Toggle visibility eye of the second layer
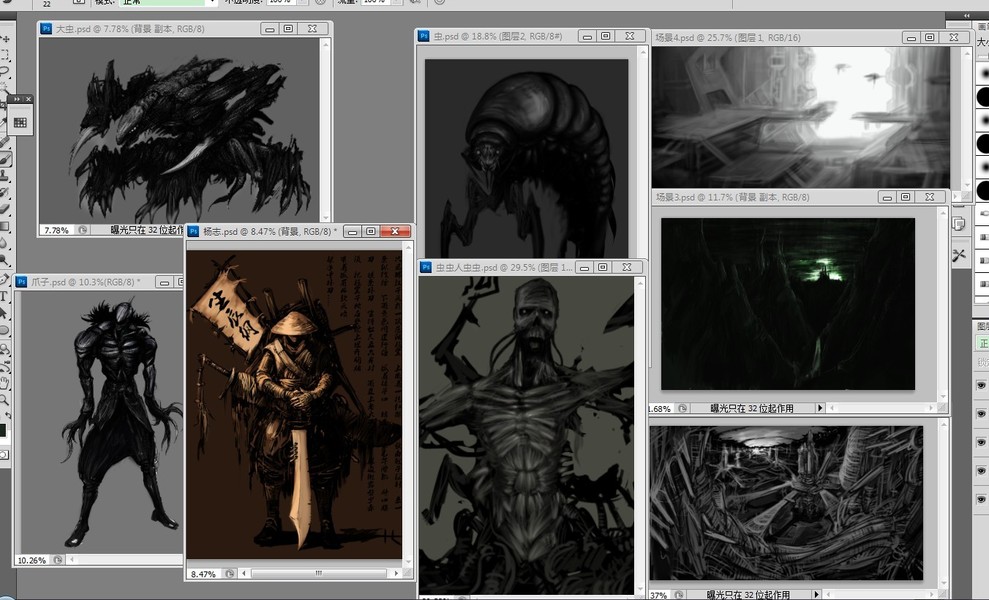 [981, 414]
